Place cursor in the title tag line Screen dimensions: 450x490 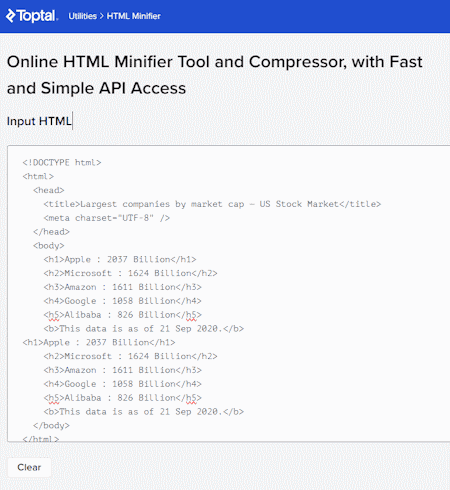212,204
